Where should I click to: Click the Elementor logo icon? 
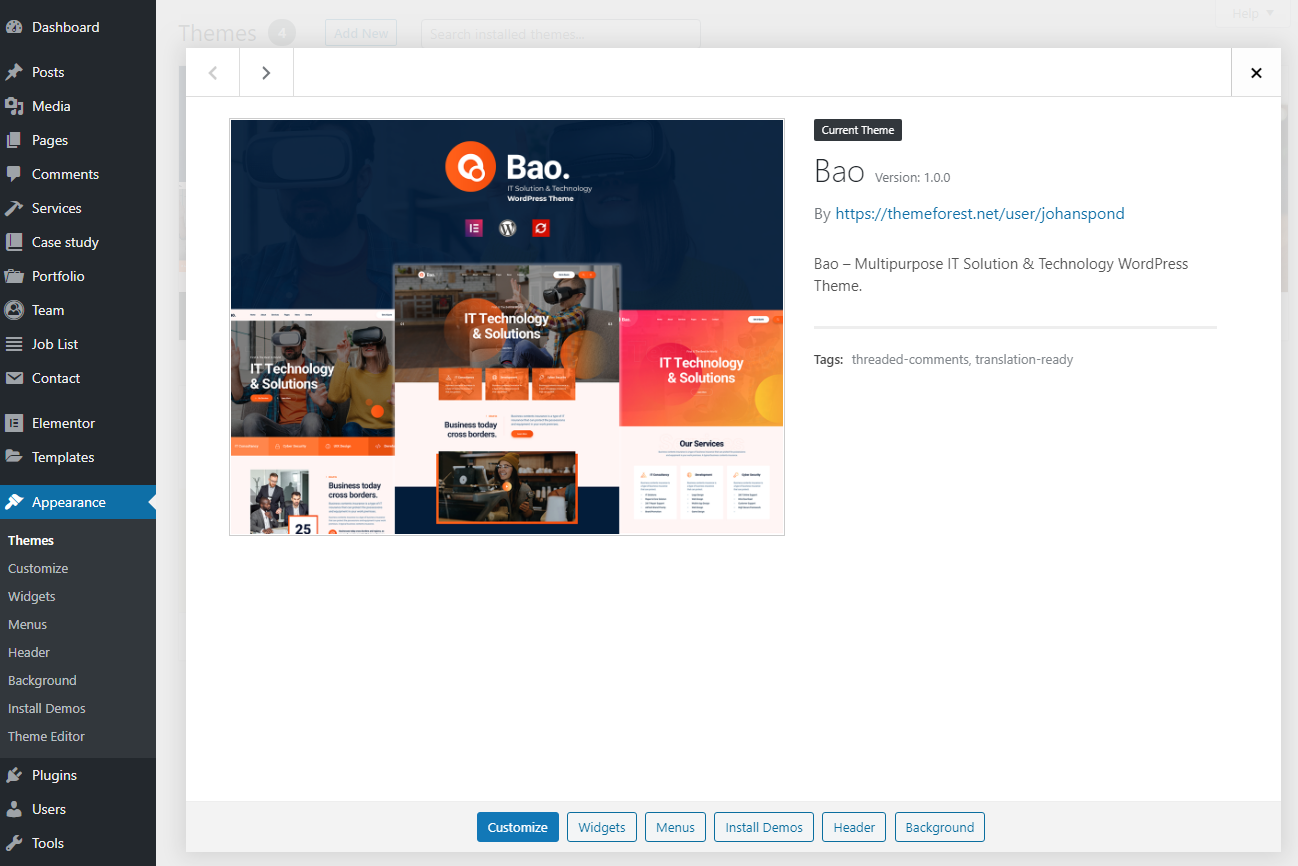coord(14,423)
